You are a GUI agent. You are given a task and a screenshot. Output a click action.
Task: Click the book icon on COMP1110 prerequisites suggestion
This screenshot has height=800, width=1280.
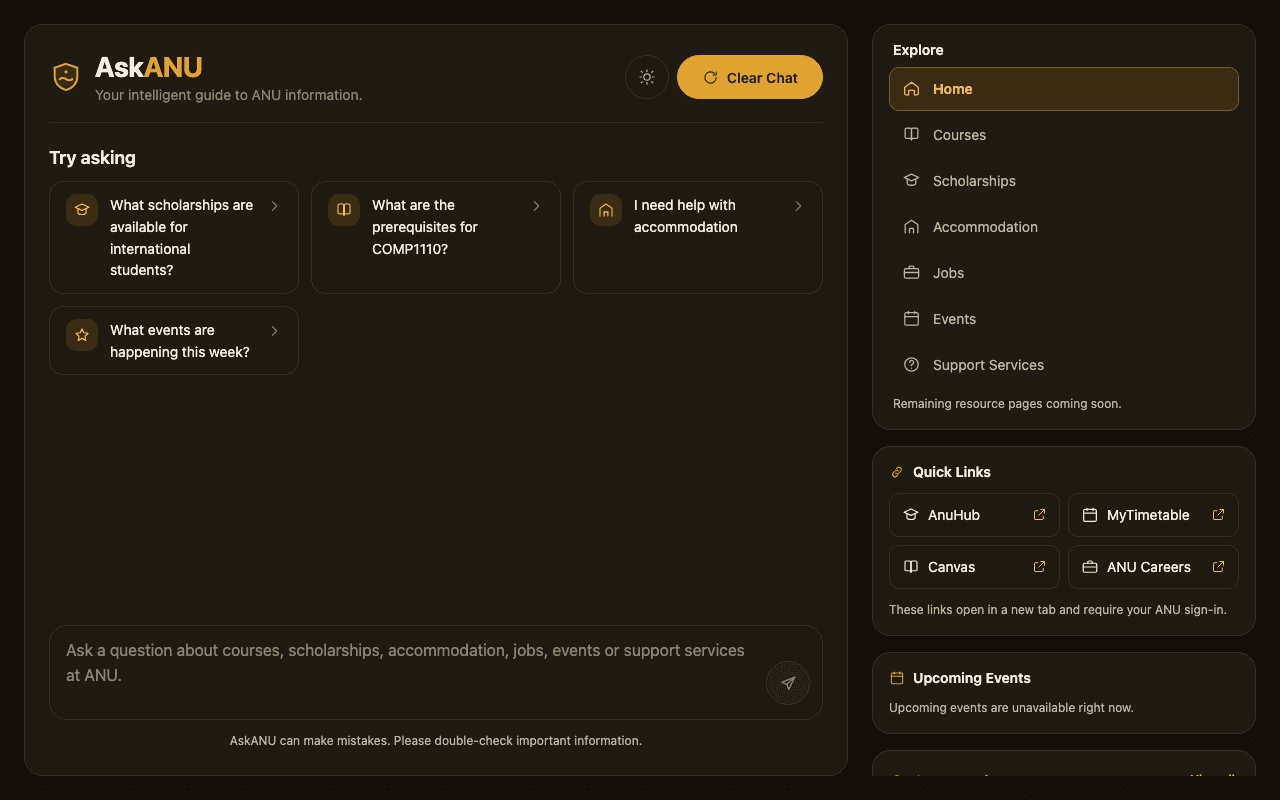click(x=344, y=210)
